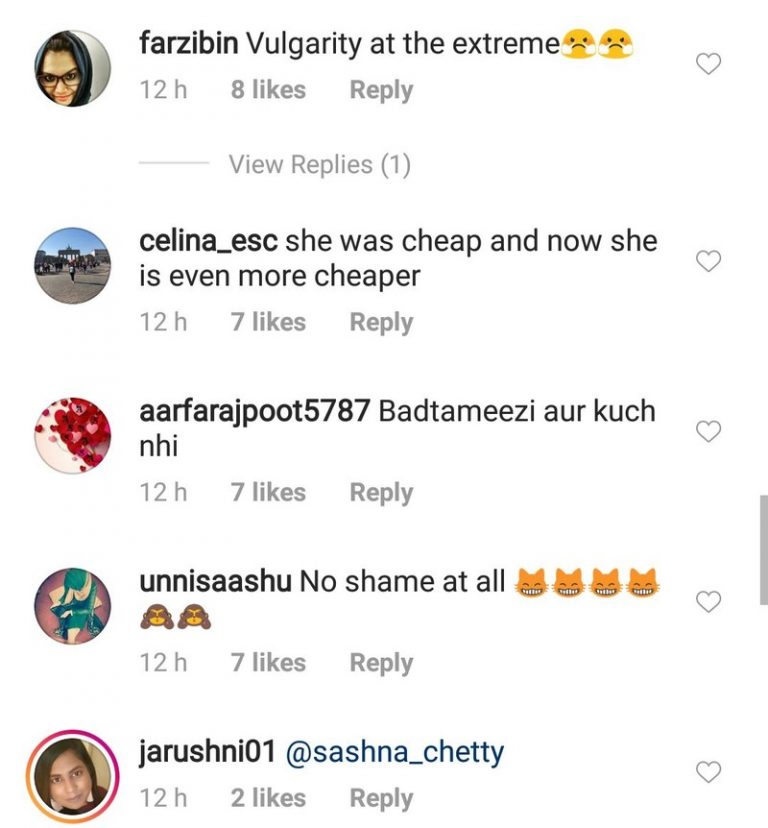Tap heart on aarfarajpoot5787's comment
Screen dimensions: 768x828
click(708, 432)
